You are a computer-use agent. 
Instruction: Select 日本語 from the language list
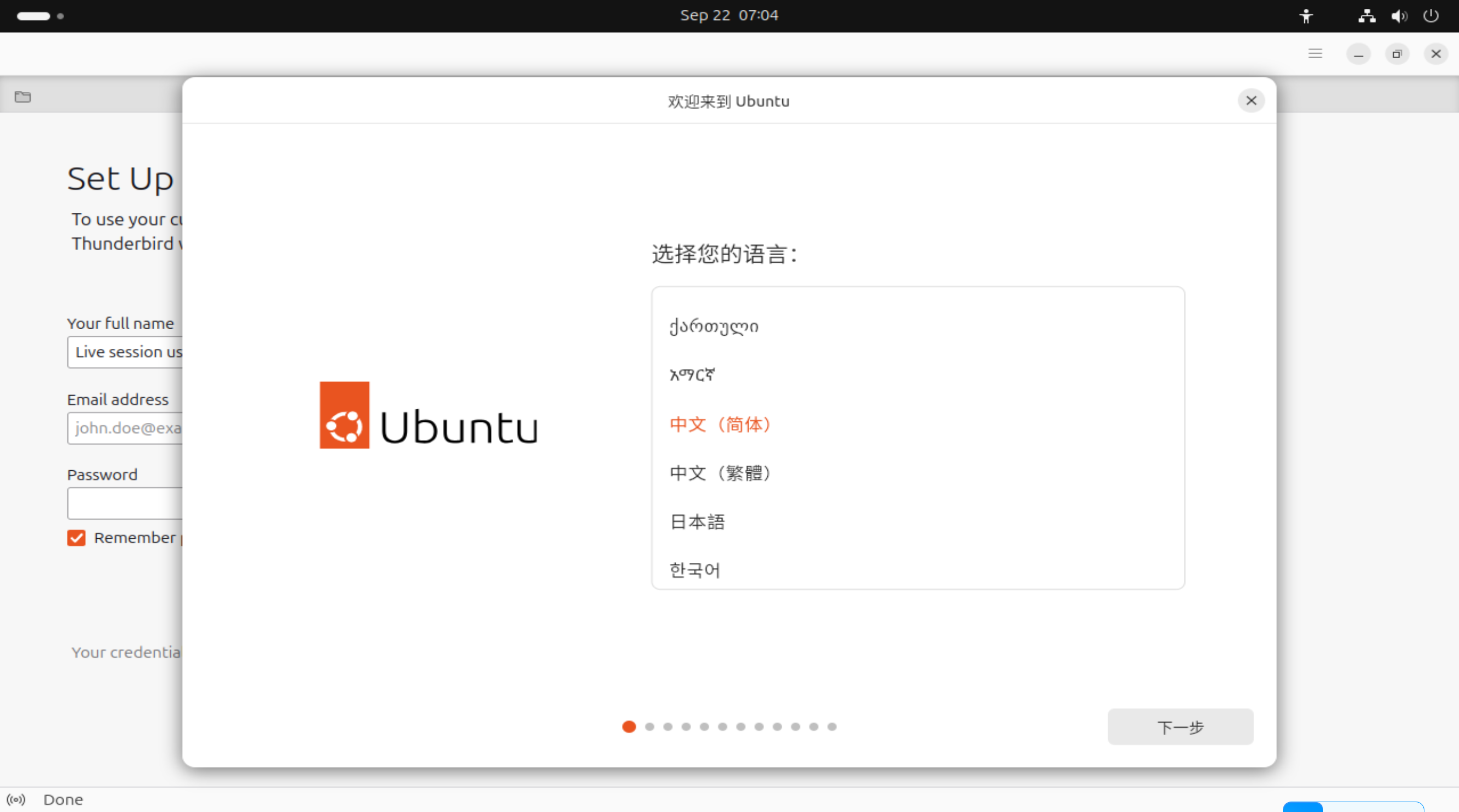pos(697,522)
